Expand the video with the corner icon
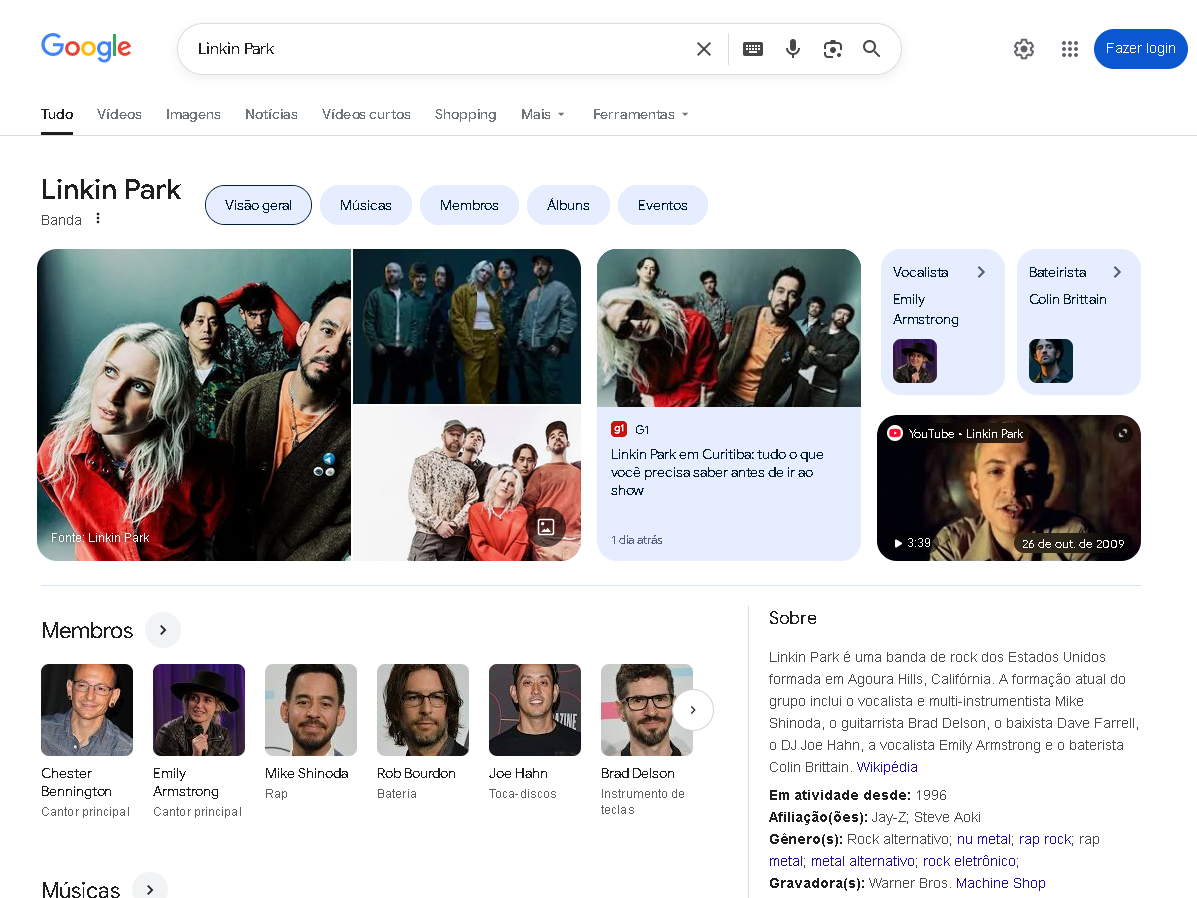 tap(1122, 433)
